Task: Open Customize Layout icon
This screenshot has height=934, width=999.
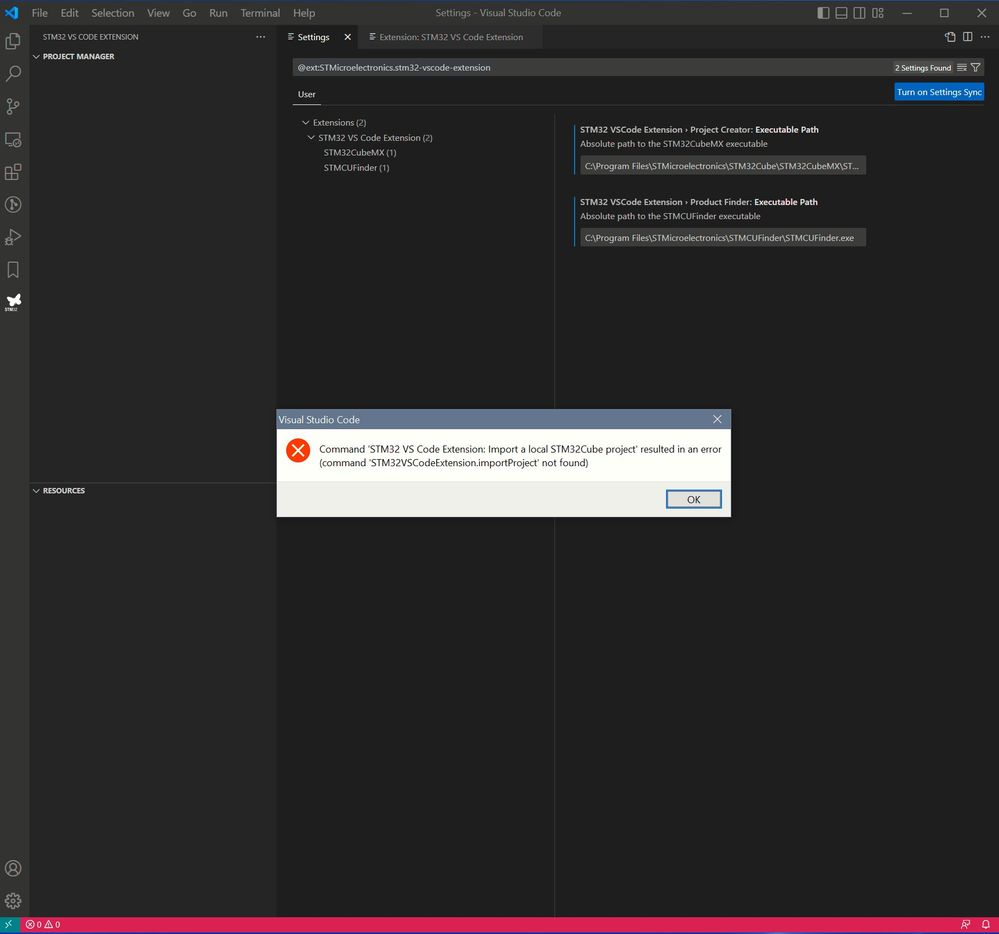Action: point(878,13)
